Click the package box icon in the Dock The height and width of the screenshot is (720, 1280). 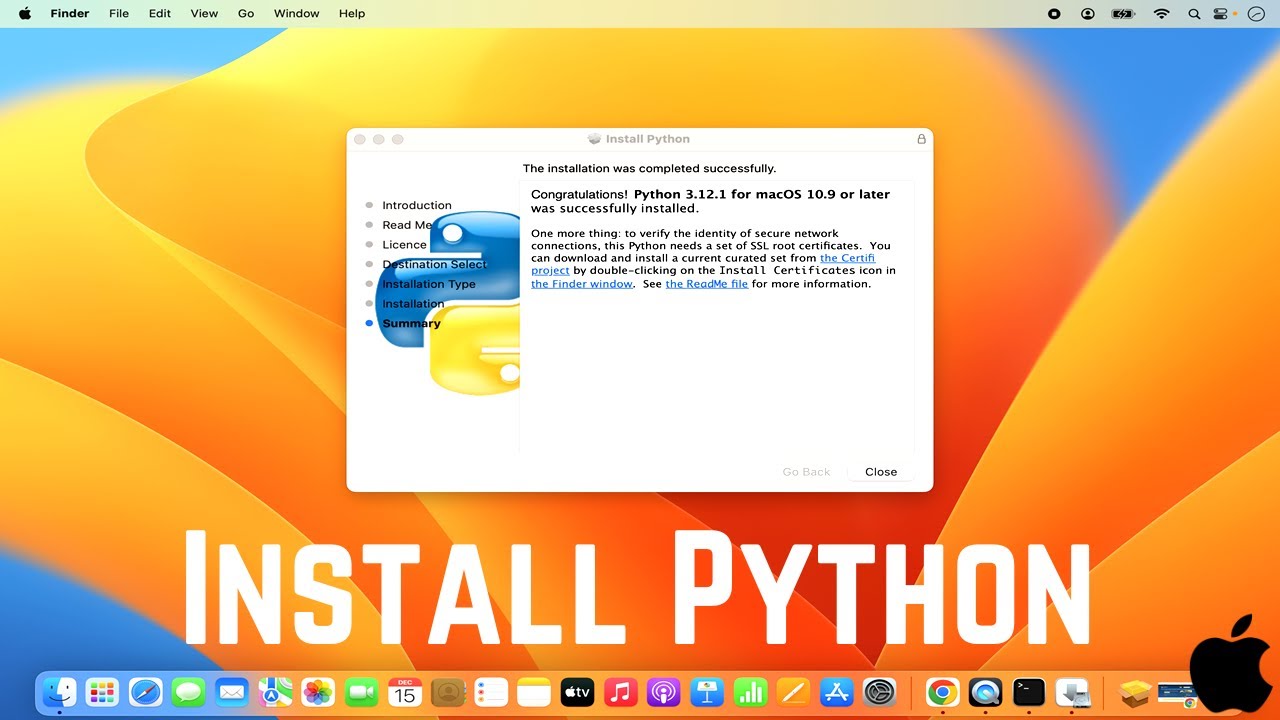tap(1135, 692)
